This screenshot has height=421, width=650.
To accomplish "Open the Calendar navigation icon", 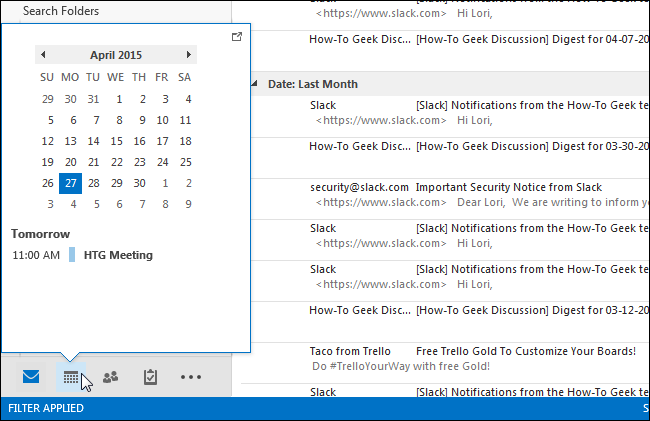I will coord(71,377).
